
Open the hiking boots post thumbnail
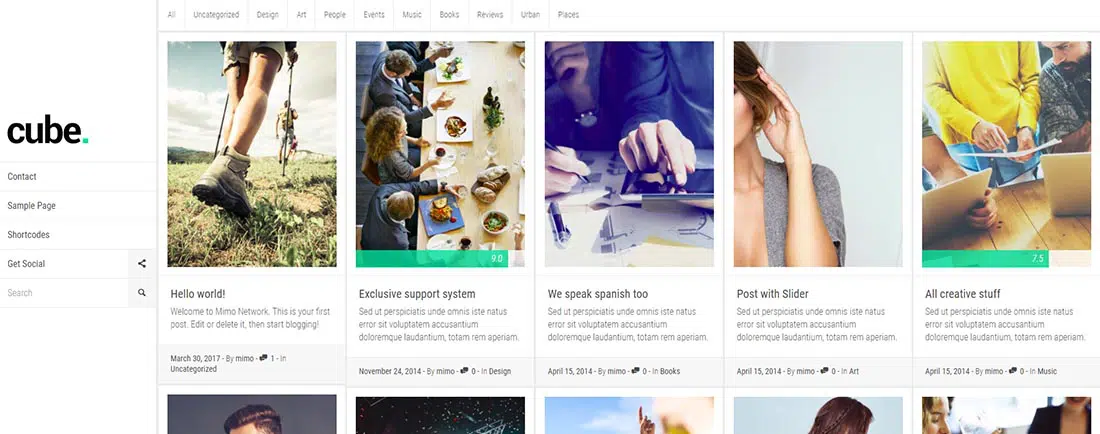tap(252, 154)
